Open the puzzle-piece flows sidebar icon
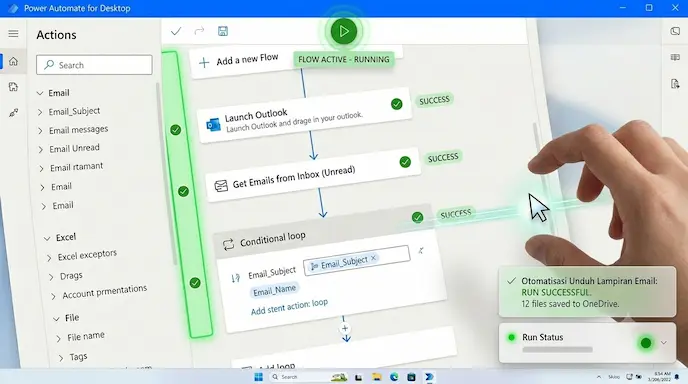Image resolution: width=688 pixels, height=384 pixels. tap(13, 87)
